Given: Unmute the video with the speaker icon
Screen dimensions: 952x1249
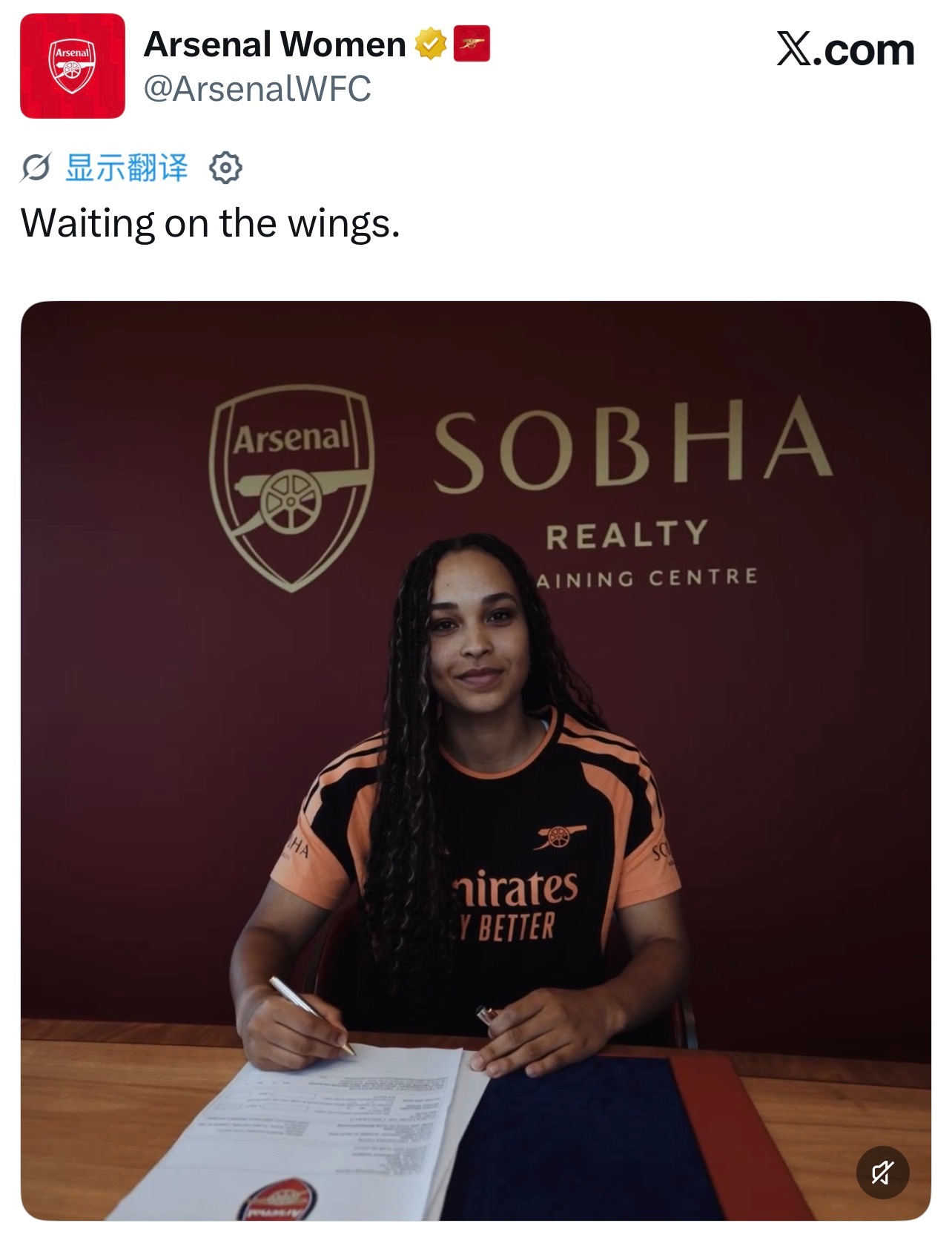Looking at the screenshot, I should tap(882, 1173).
